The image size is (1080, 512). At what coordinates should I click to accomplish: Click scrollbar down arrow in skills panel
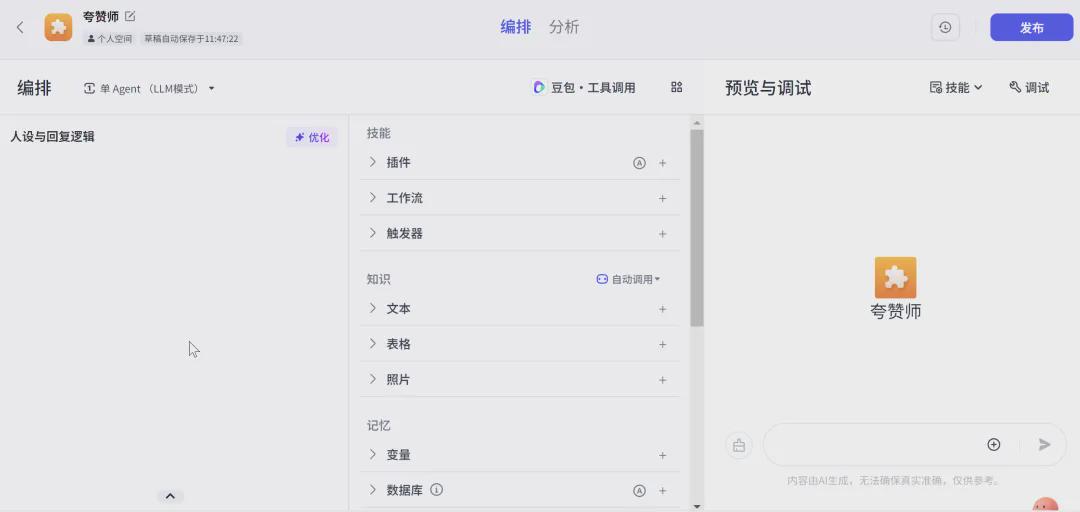click(697, 506)
